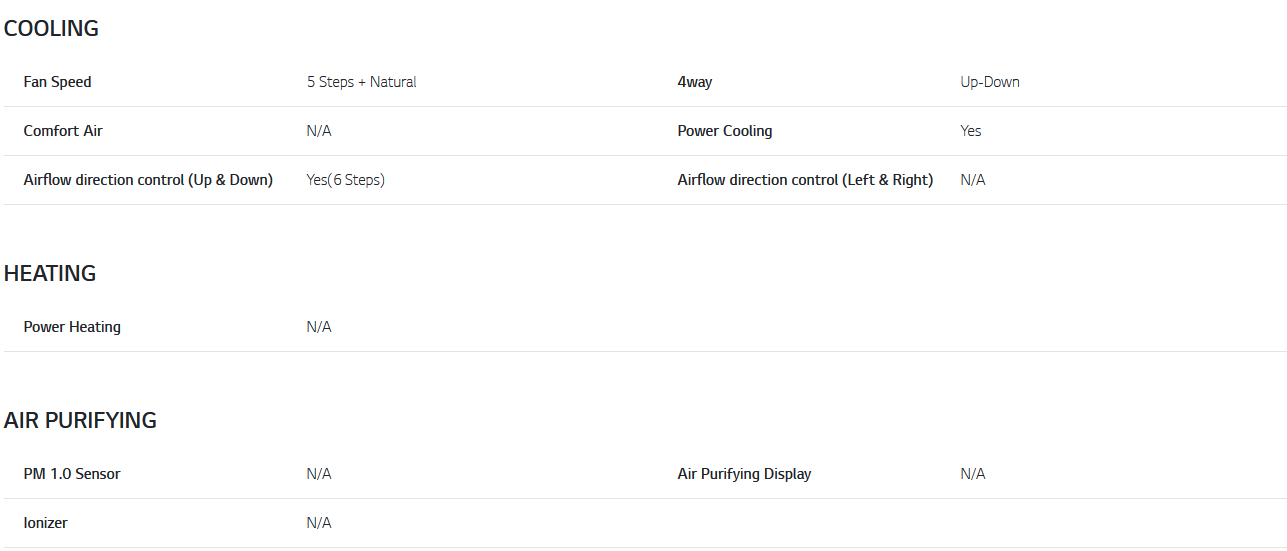Select the Airflow direction control (Left & Right) label
The image size is (1287, 551).
(x=805, y=180)
